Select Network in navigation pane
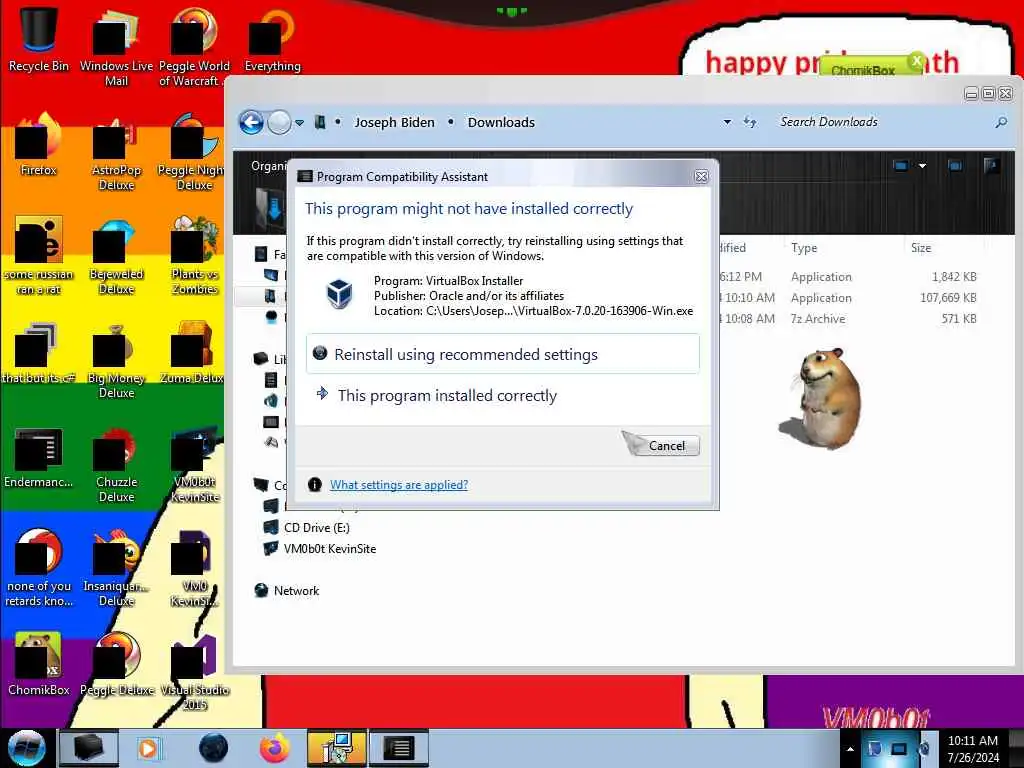1024x768 pixels. pos(296,590)
